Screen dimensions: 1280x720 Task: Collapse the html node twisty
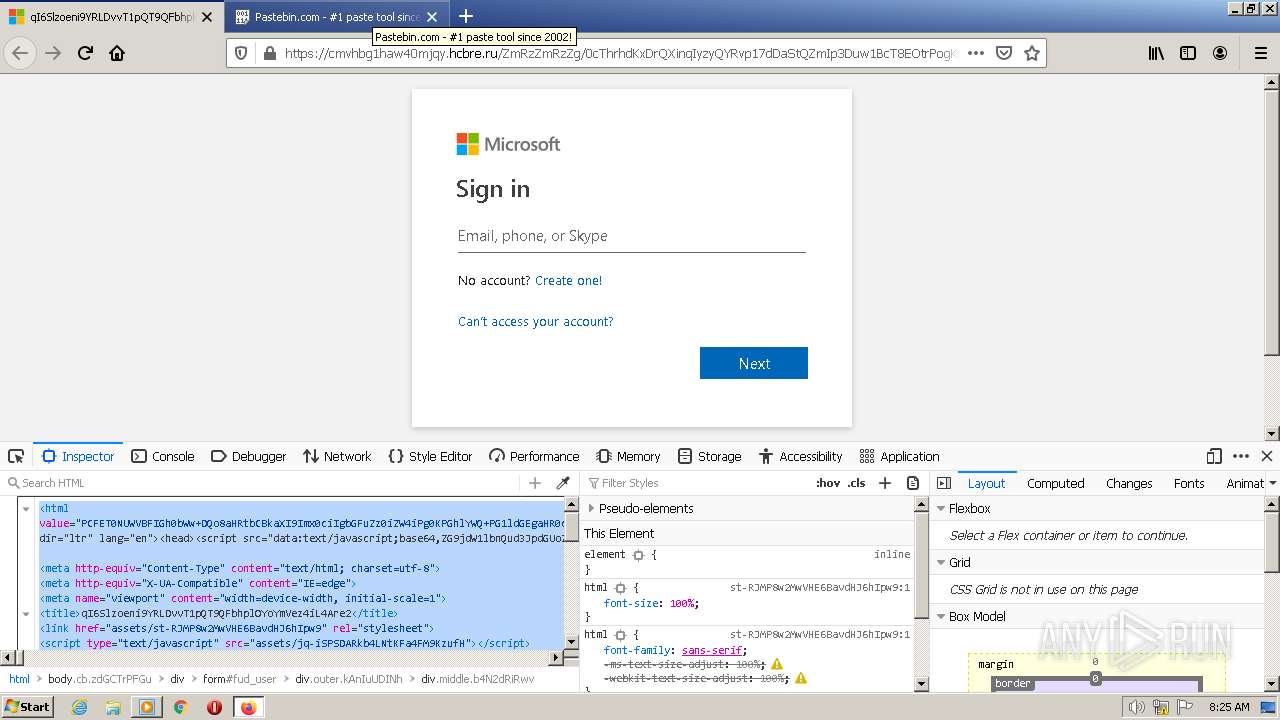(x=26, y=508)
